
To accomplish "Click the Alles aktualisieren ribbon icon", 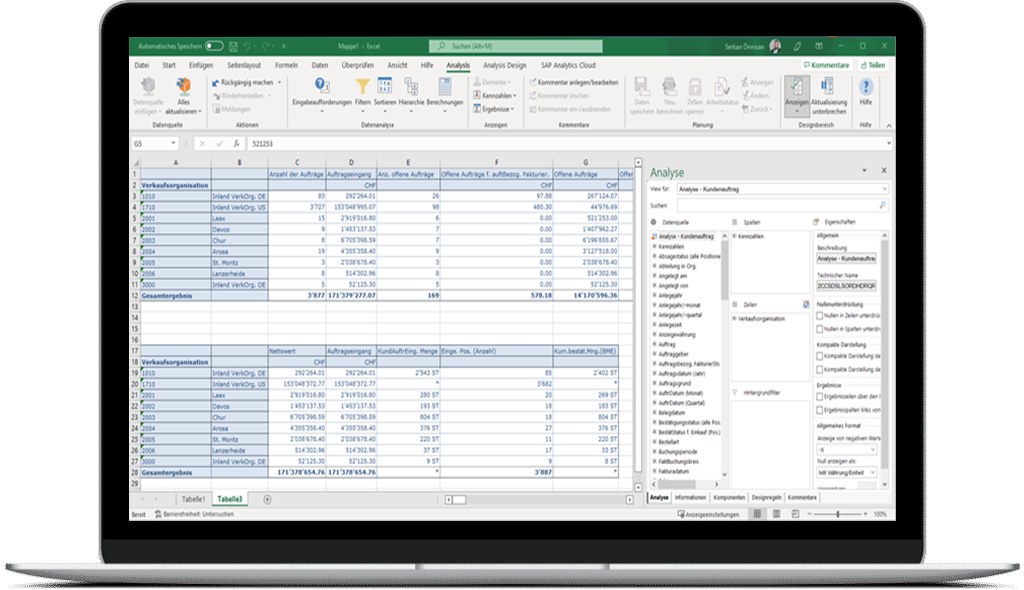I will [184, 86].
